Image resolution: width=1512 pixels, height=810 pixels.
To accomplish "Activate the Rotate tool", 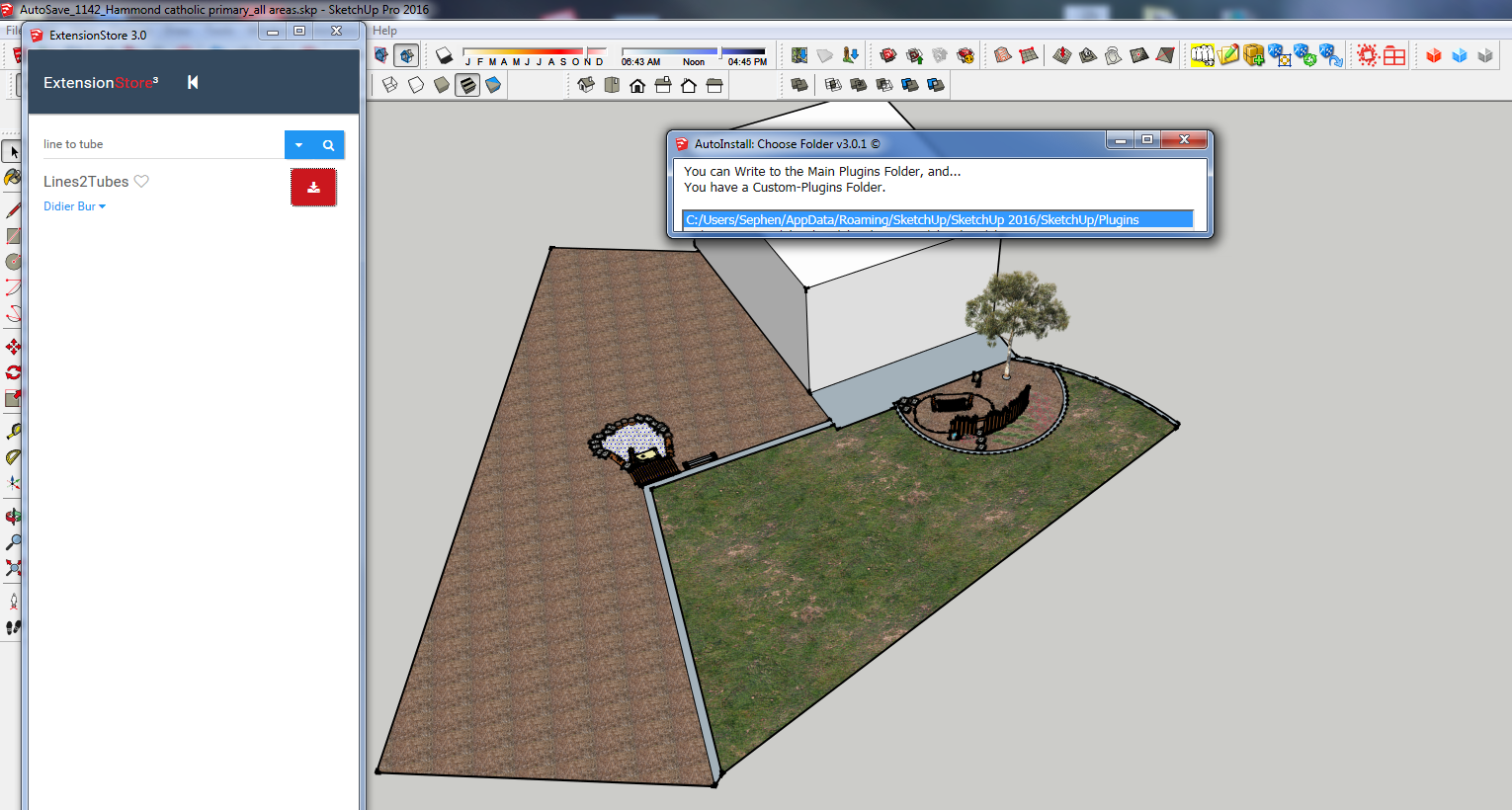I will 13,372.
